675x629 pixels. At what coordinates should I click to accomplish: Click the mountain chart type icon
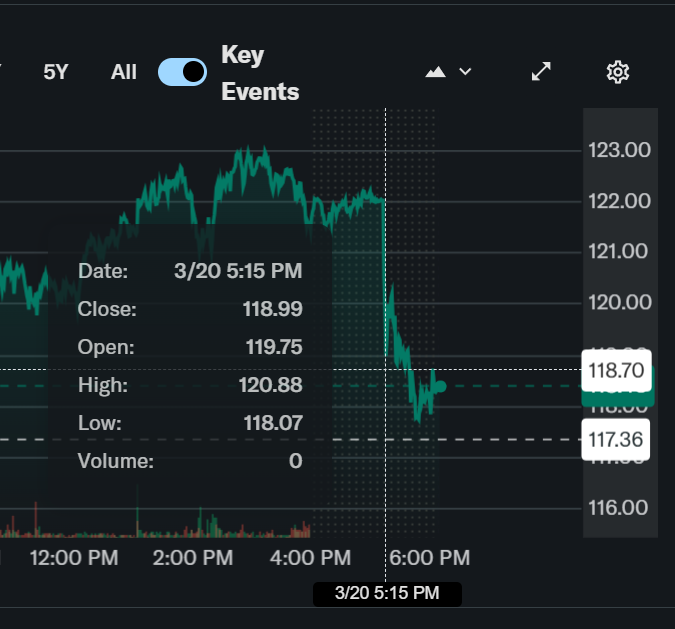pos(436,72)
